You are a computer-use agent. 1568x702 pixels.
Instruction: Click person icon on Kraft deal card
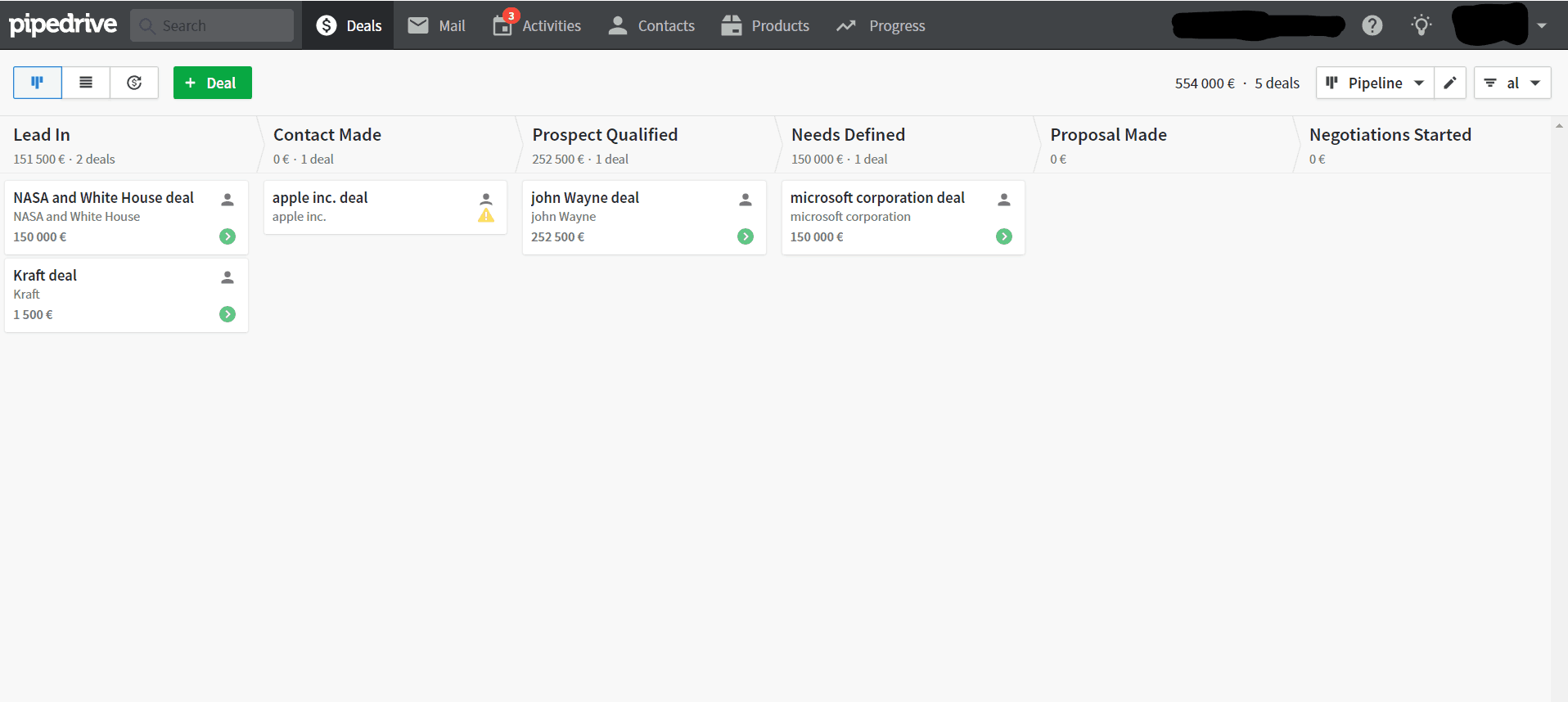[x=228, y=277]
